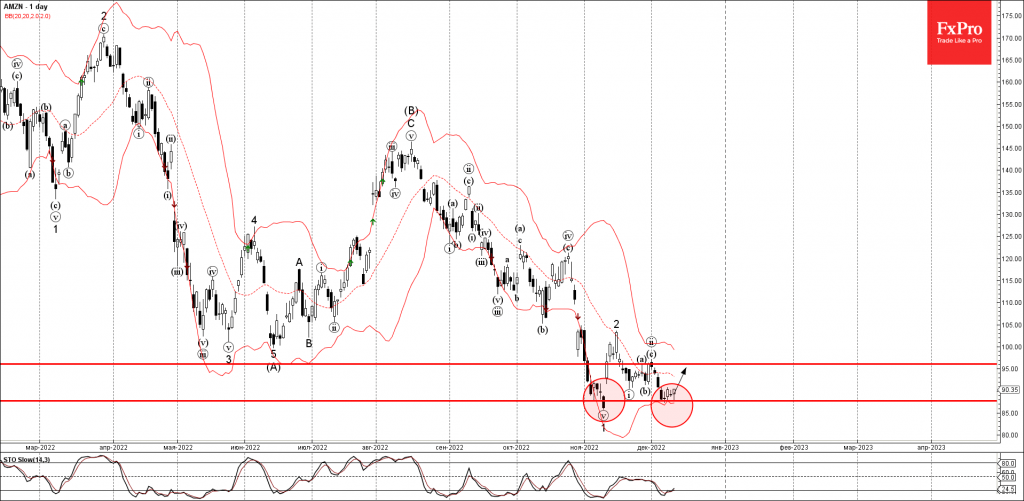Click the (B) wave label
This screenshot has height=501, width=1024.
[x=411, y=110]
